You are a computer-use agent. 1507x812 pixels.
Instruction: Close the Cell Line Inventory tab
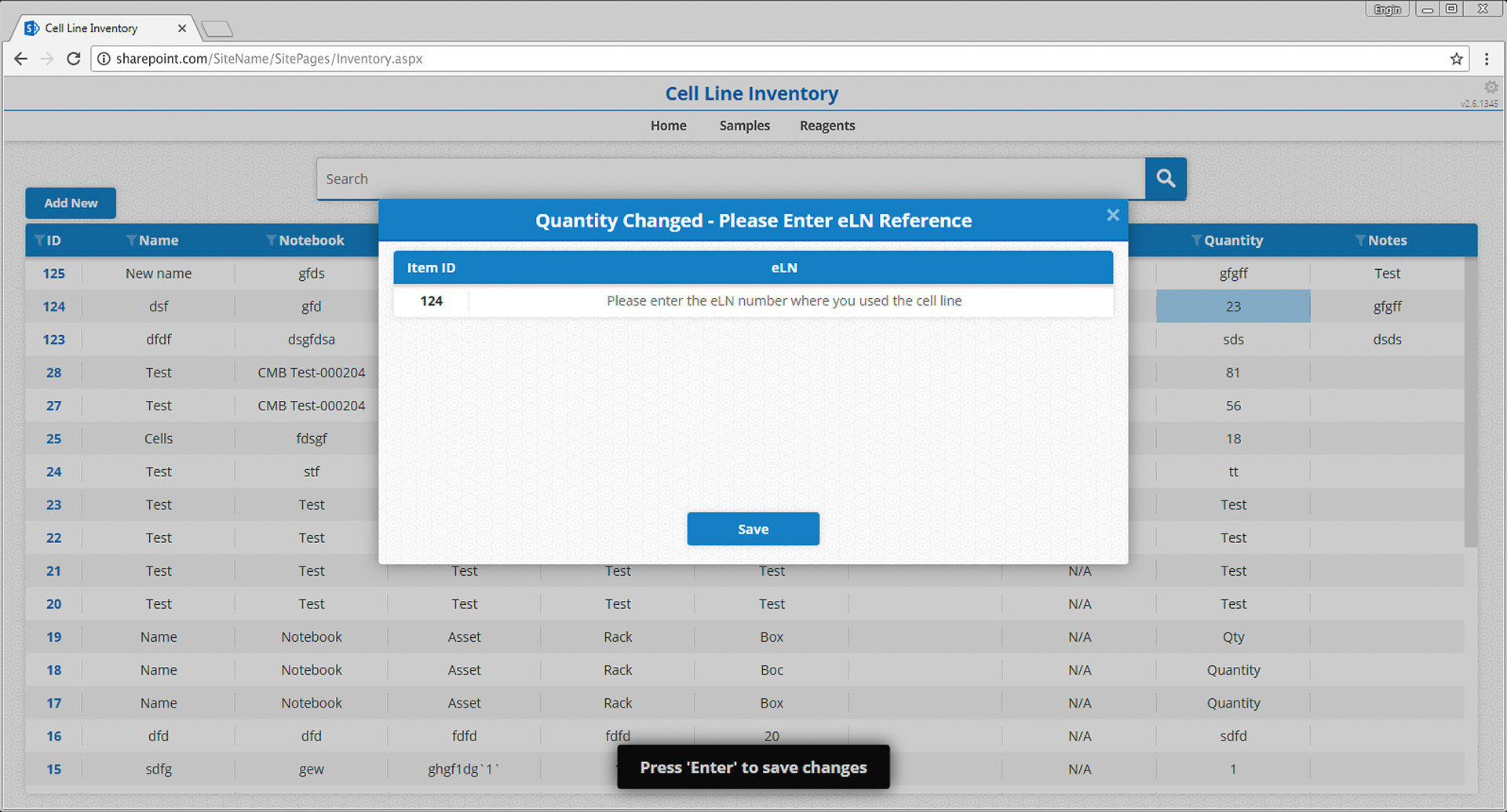[182, 28]
